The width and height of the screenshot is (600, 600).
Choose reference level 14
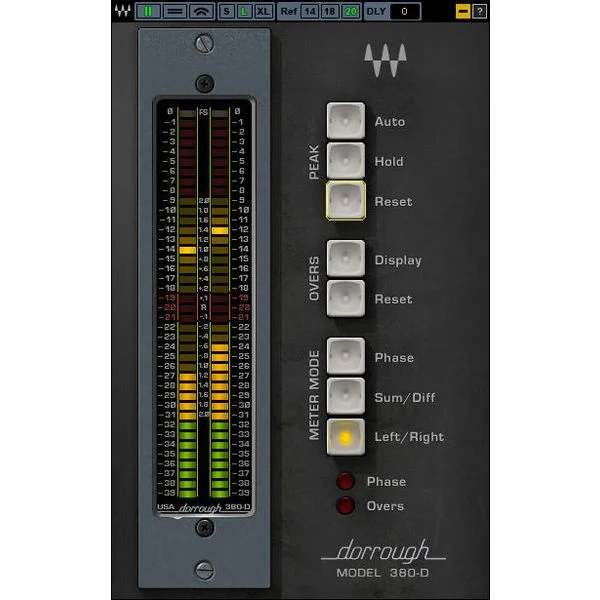click(310, 11)
